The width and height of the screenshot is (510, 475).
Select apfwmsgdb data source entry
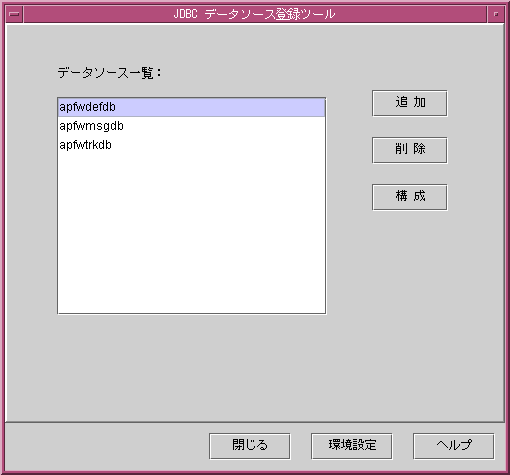coord(191,126)
